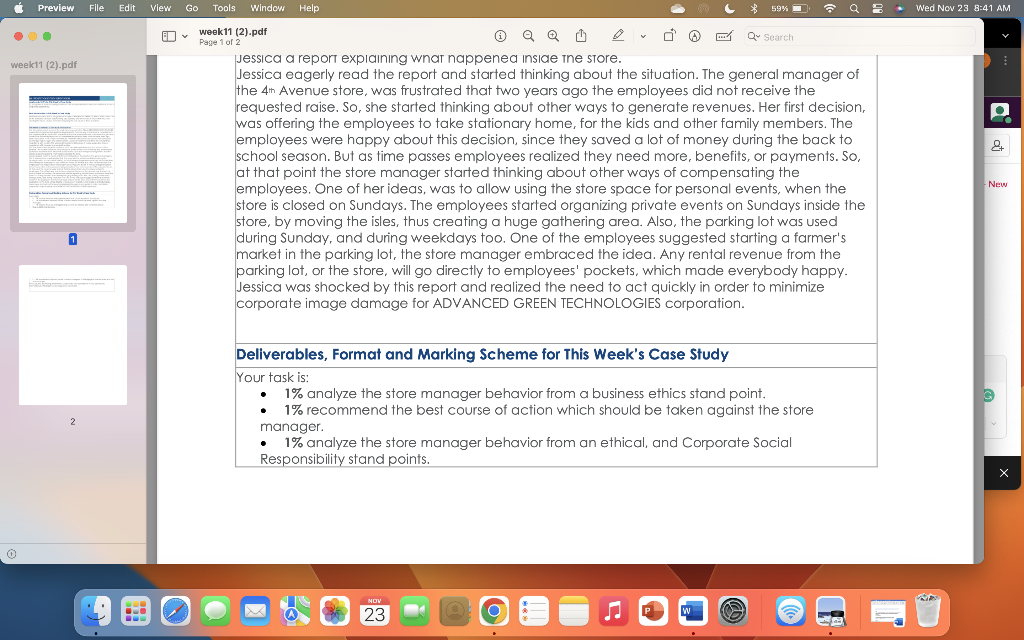Image resolution: width=1024 pixels, height=640 pixels.
Task: Expand the markup tools chevron dropdown
Action: tap(641, 35)
